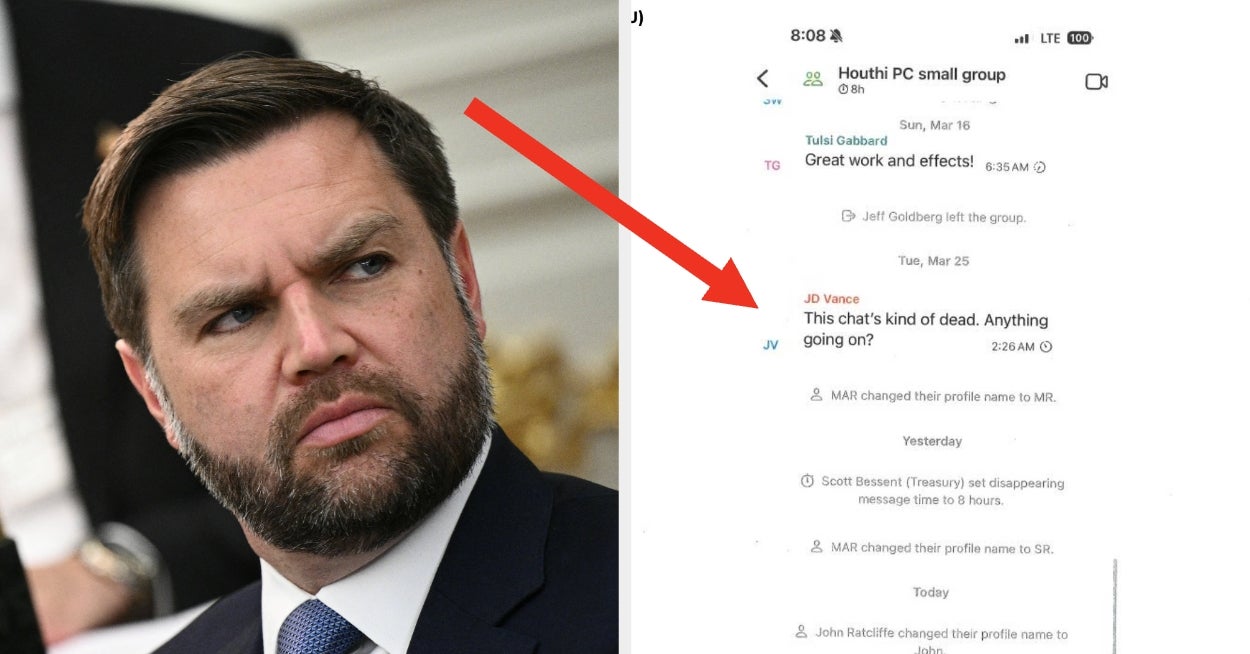Open the green group members icon

[x=813, y=79]
